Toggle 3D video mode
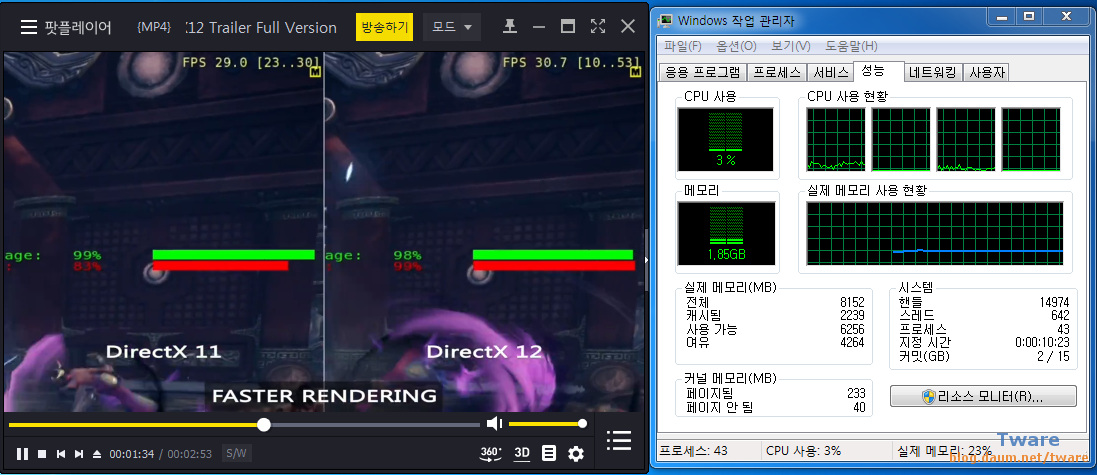 click(x=522, y=453)
